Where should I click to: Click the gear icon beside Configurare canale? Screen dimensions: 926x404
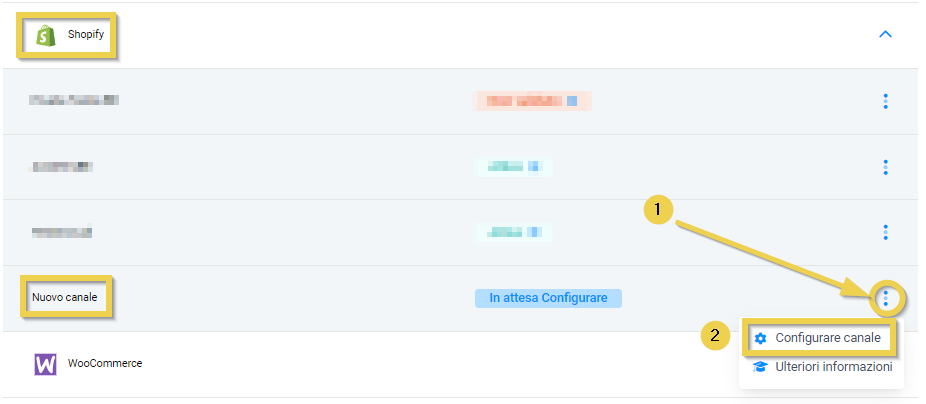pos(761,338)
